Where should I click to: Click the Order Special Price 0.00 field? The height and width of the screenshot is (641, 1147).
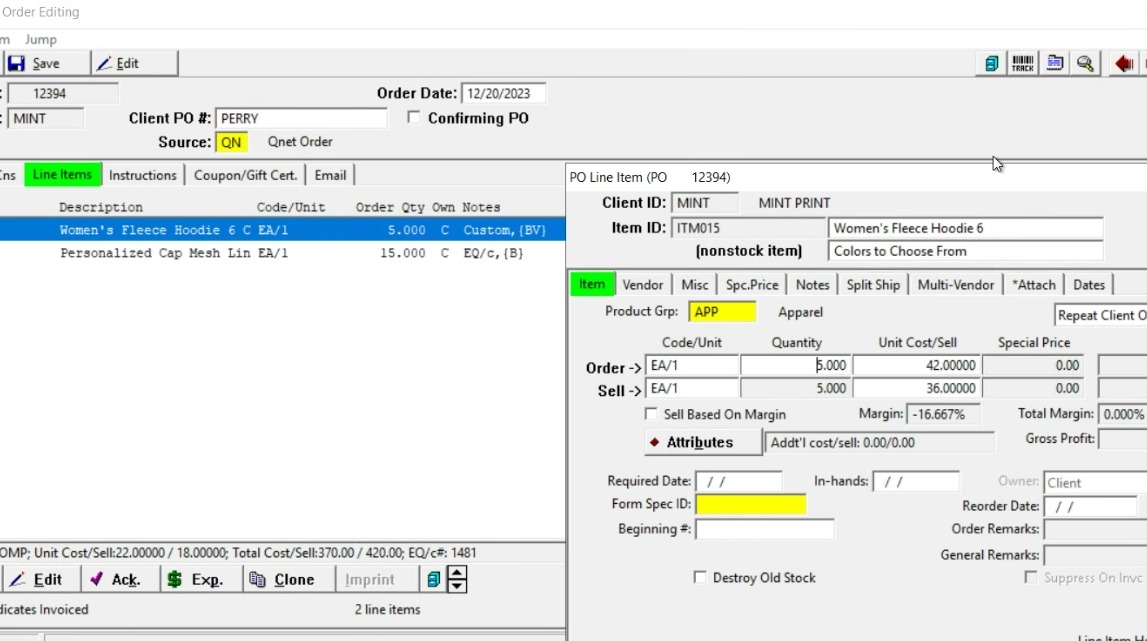point(1033,365)
